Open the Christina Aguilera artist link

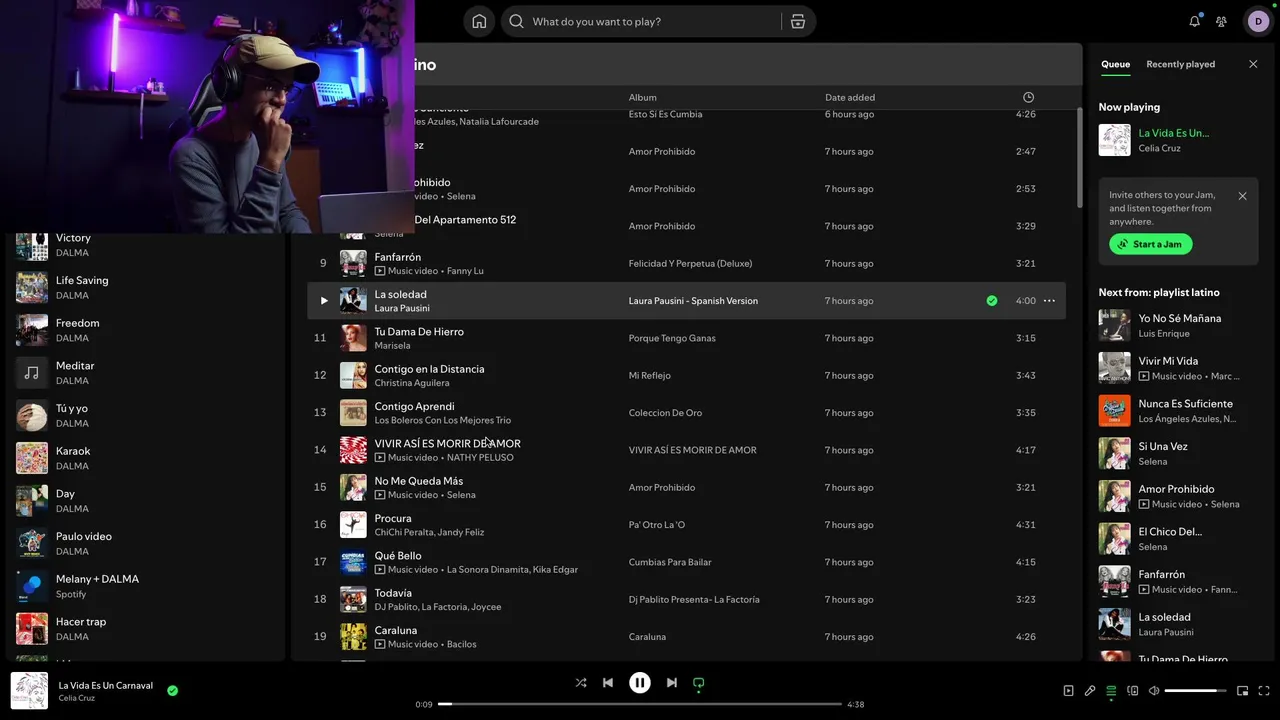(412, 383)
